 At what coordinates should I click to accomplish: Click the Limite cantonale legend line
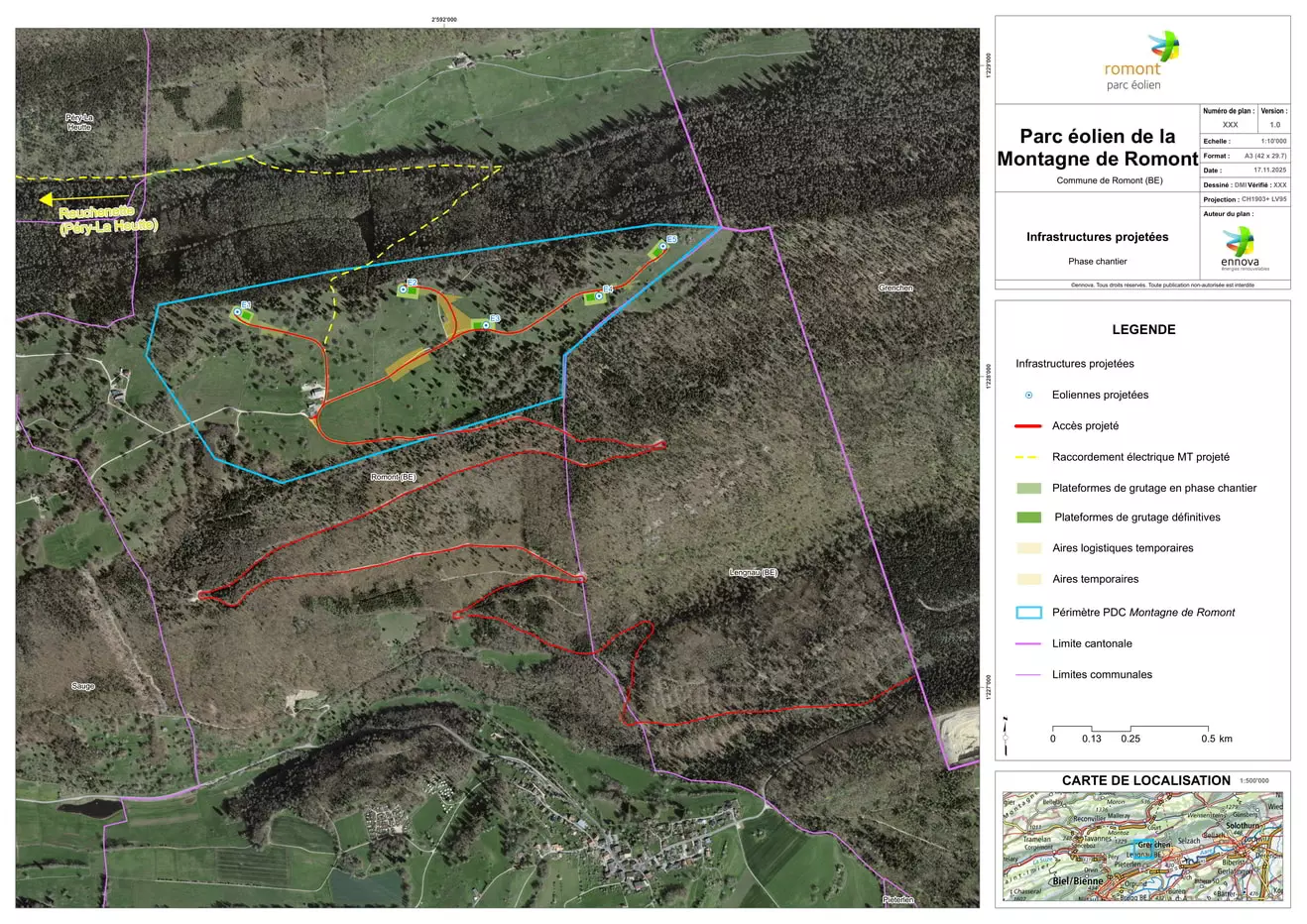(x=1028, y=643)
